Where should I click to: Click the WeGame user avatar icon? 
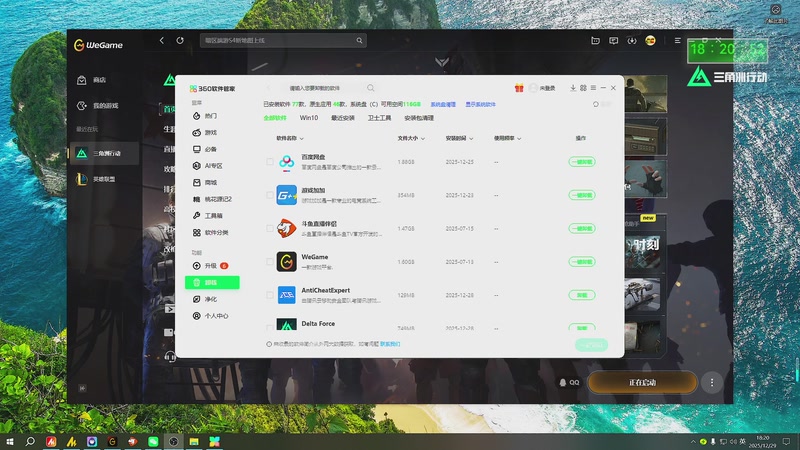tap(651, 40)
